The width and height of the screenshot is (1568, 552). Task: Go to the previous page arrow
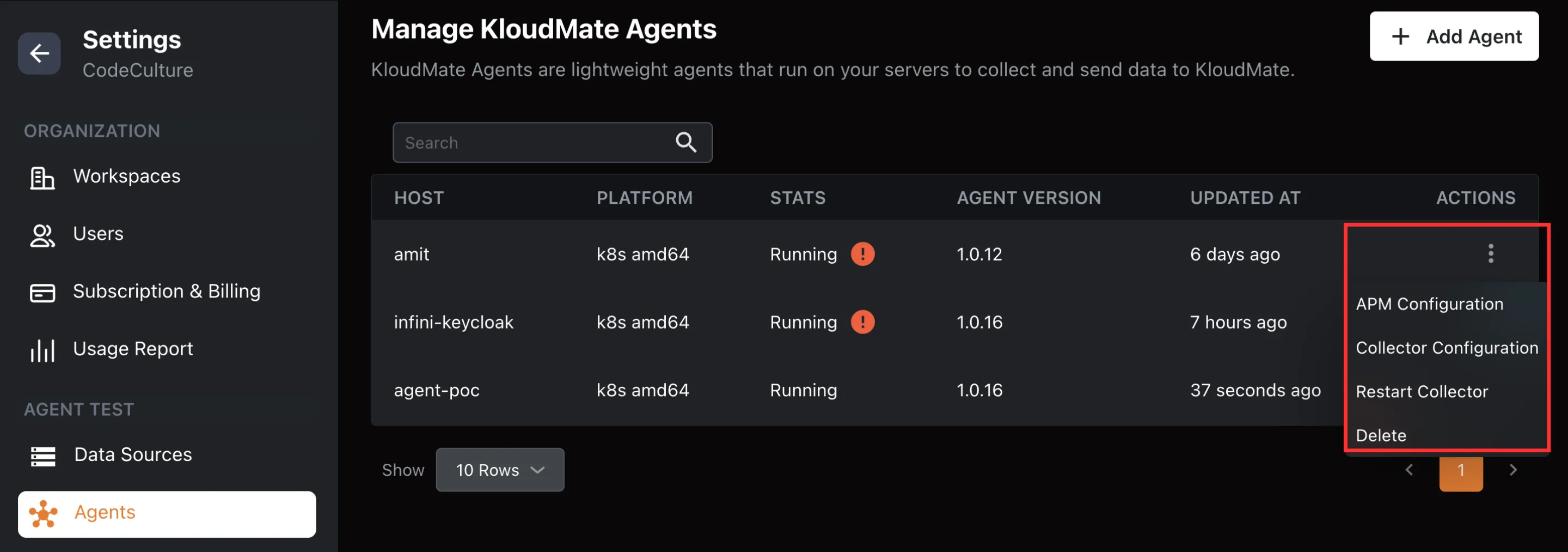coord(1409,470)
